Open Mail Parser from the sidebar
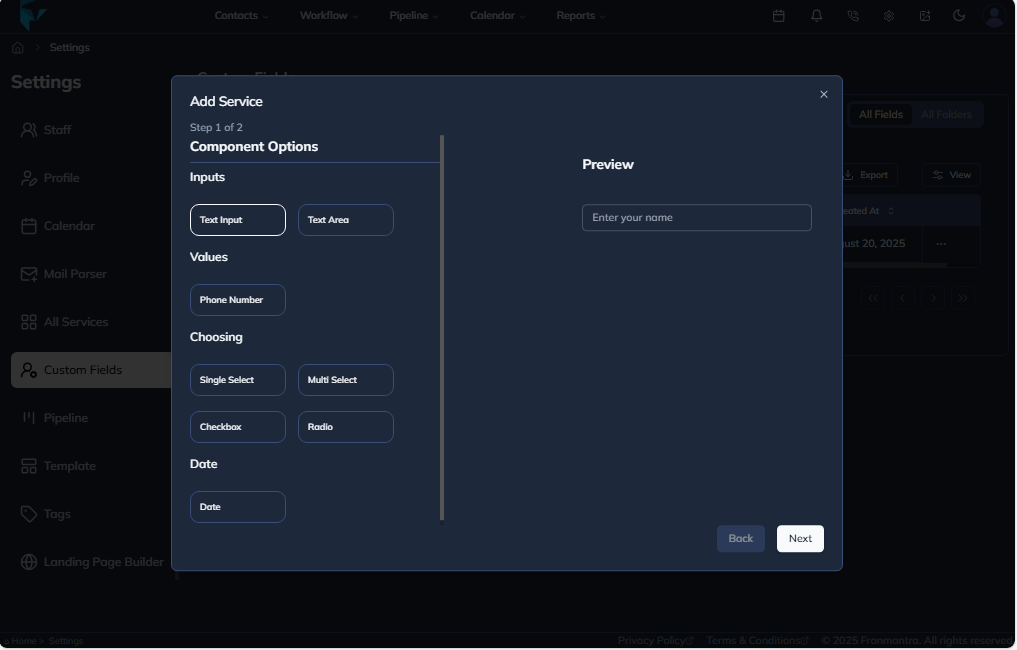Screen dimensions: 1017x650 coord(75,273)
